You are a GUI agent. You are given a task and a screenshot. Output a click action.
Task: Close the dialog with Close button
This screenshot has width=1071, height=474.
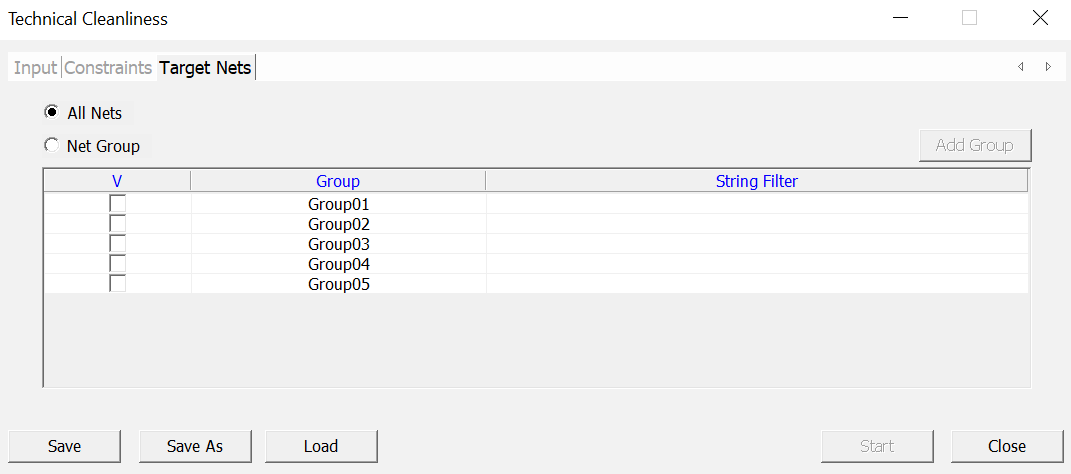coord(1006,446)
